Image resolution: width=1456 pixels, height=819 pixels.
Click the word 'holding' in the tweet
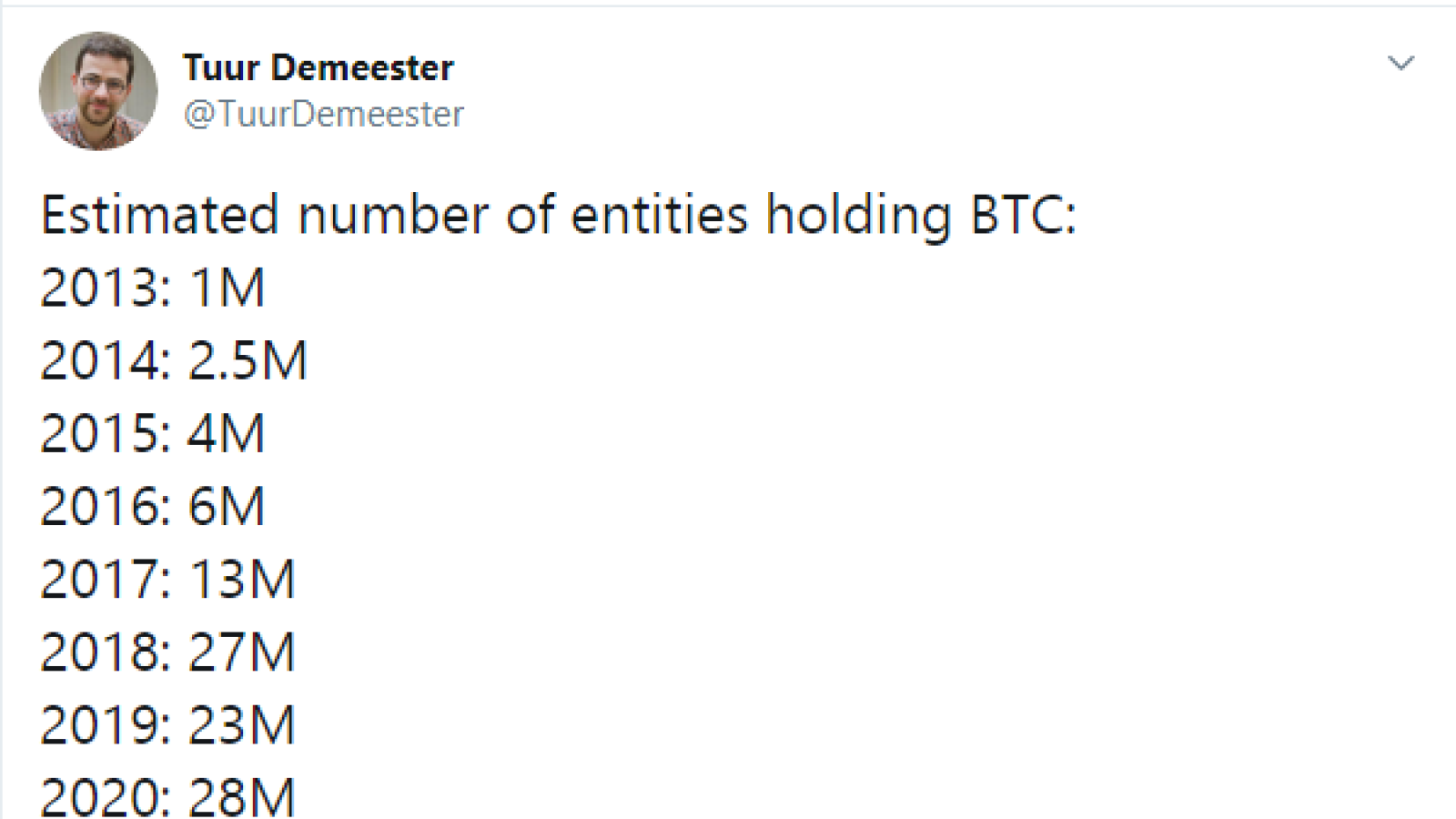pyautogui.click(x=859, y=218)
